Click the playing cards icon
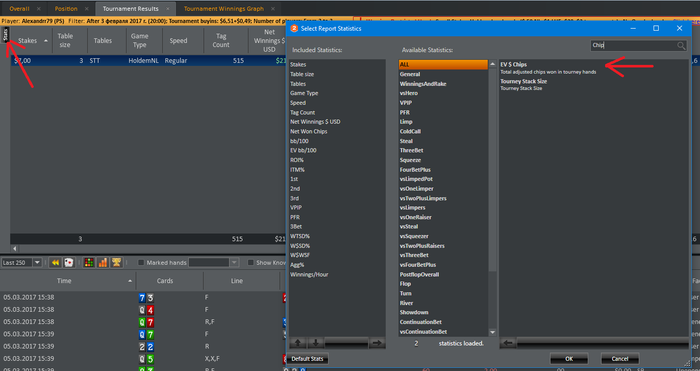The width and height of the screenshot is (700, 371). pos(69,263)
